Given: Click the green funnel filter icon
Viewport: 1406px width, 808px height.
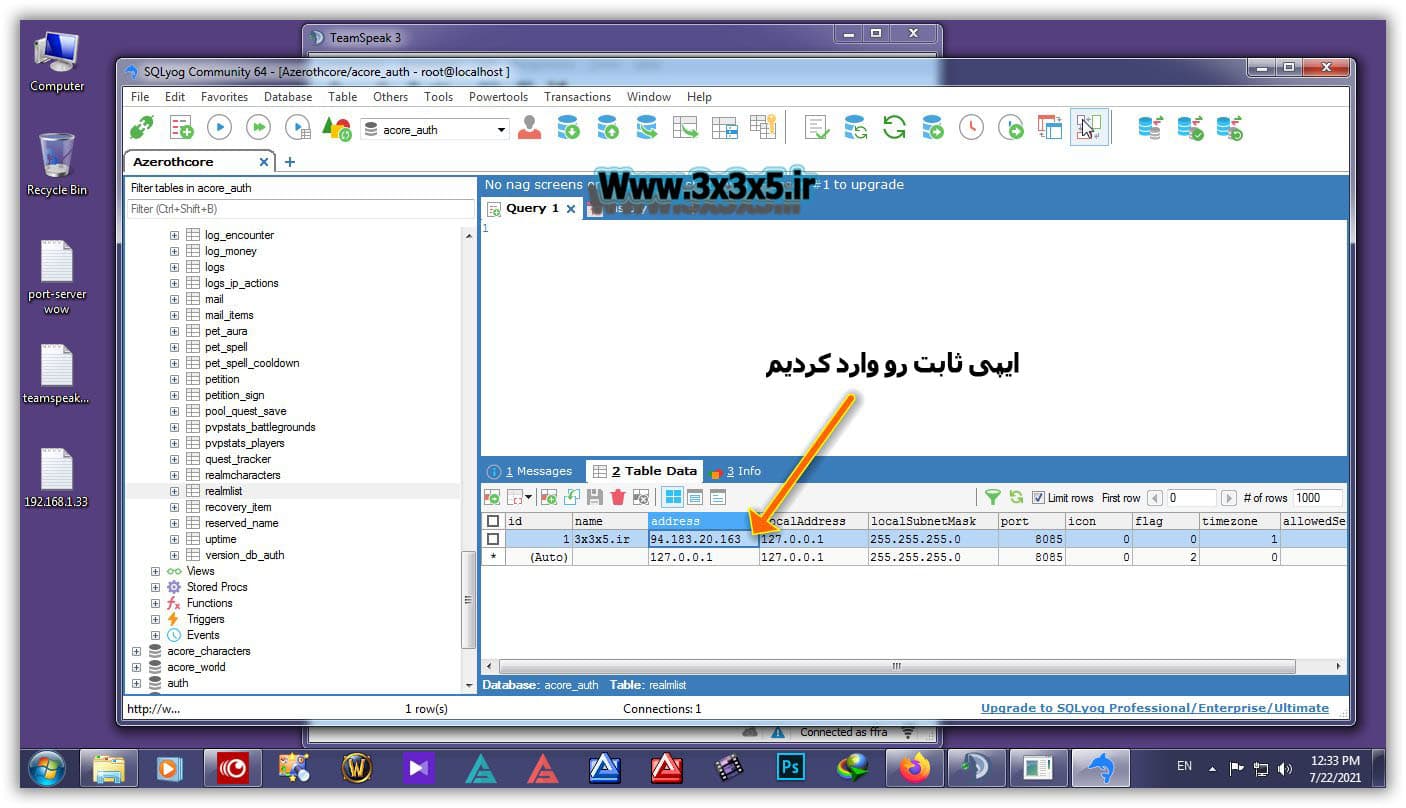Looking at the screenshot, I should (x=993, y=497).
